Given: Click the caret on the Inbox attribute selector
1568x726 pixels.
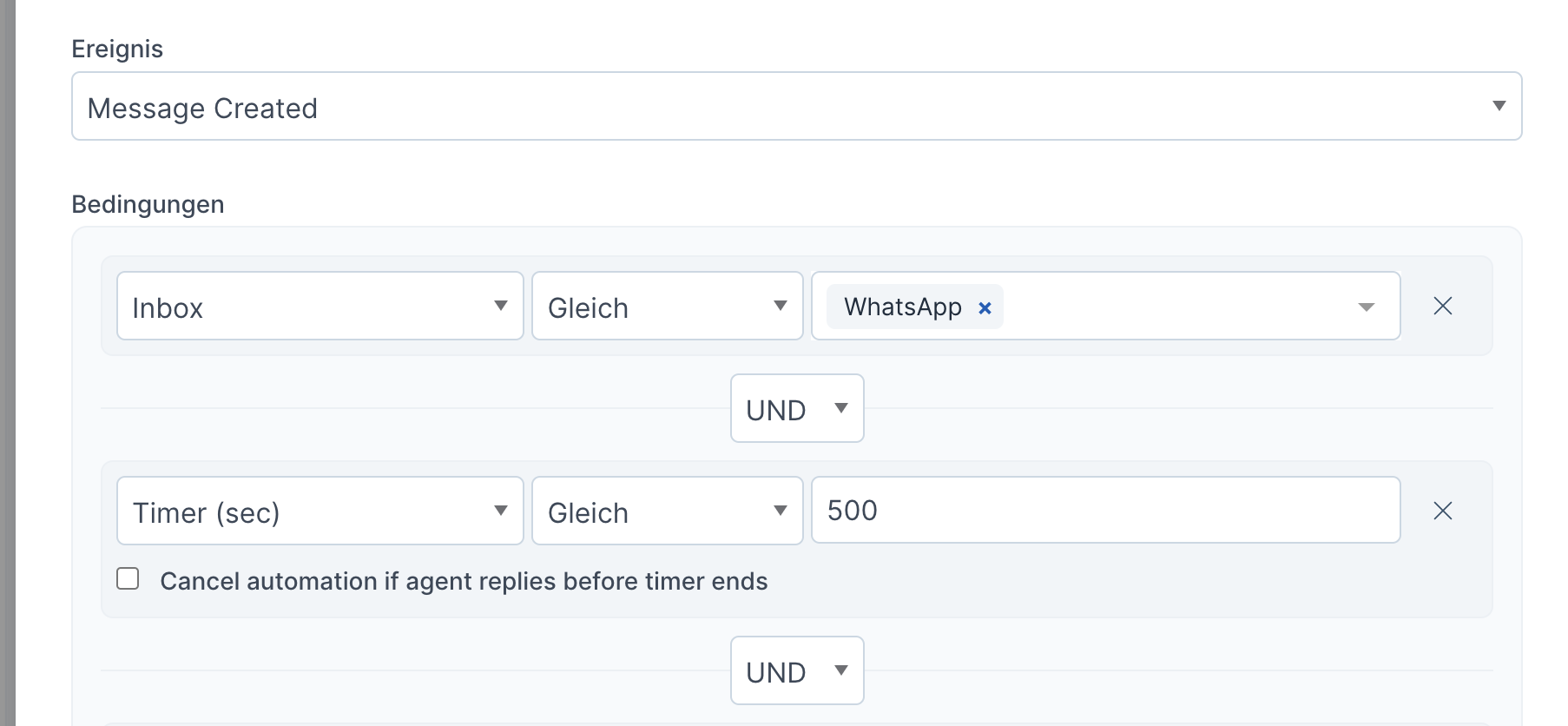Looking at the screenshot, I should click(502, 306).
